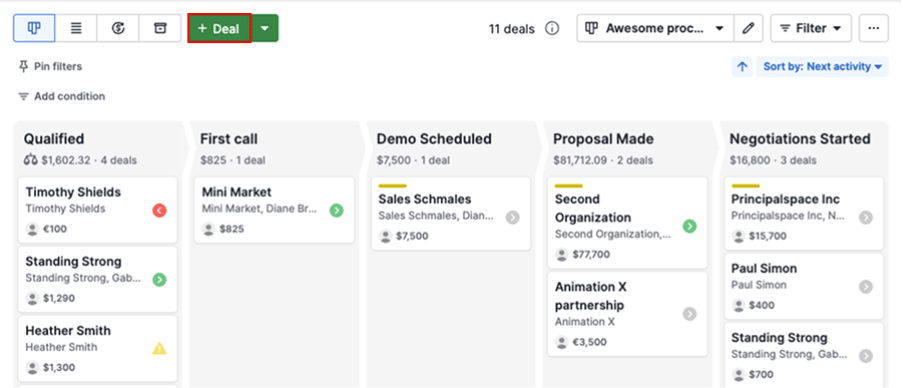Click the green activity icon on Second Organization
Screen dimensions: 903x388
tap(689, 226)
